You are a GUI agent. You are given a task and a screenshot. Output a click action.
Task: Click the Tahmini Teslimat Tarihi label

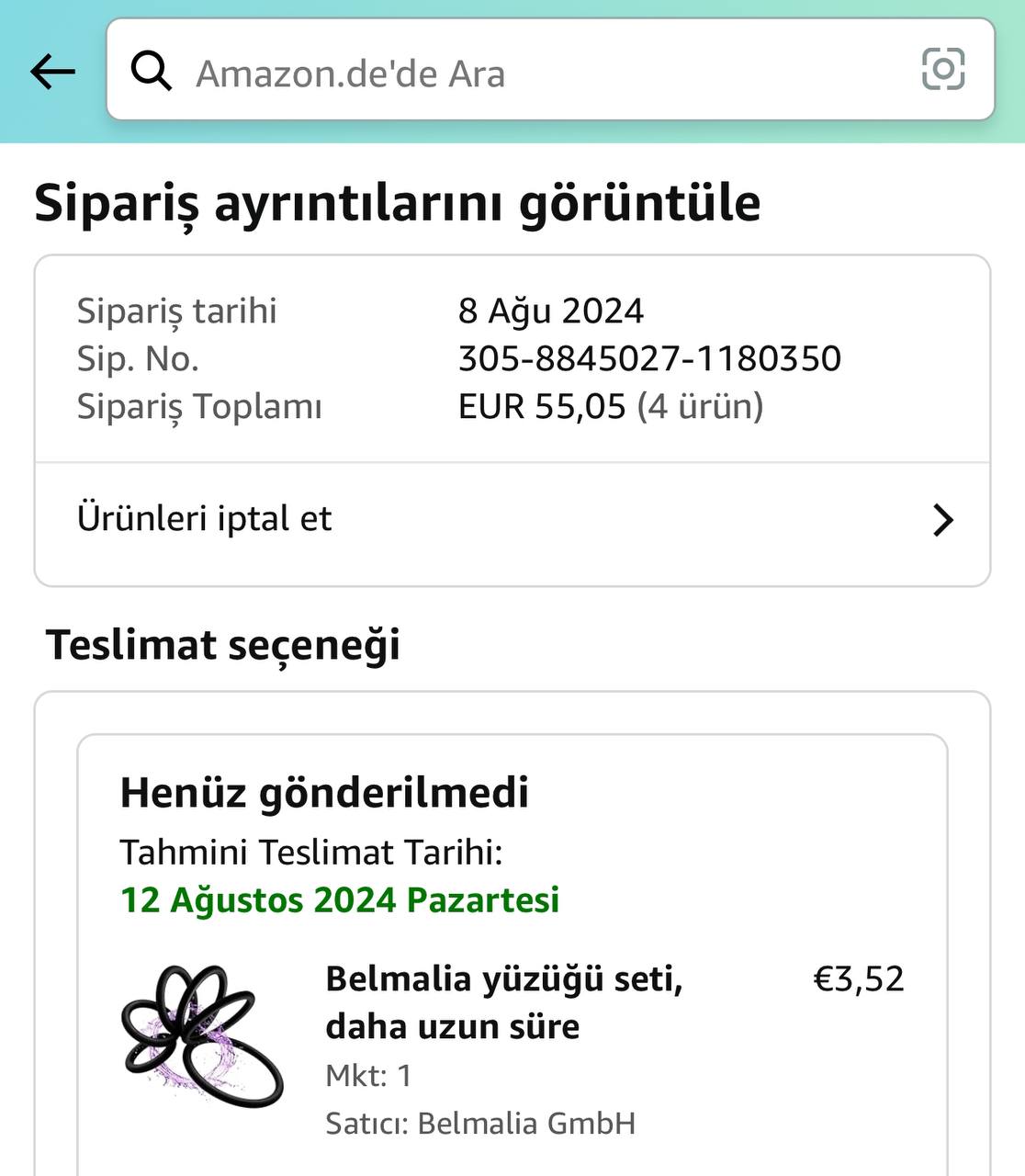[311, 853]
